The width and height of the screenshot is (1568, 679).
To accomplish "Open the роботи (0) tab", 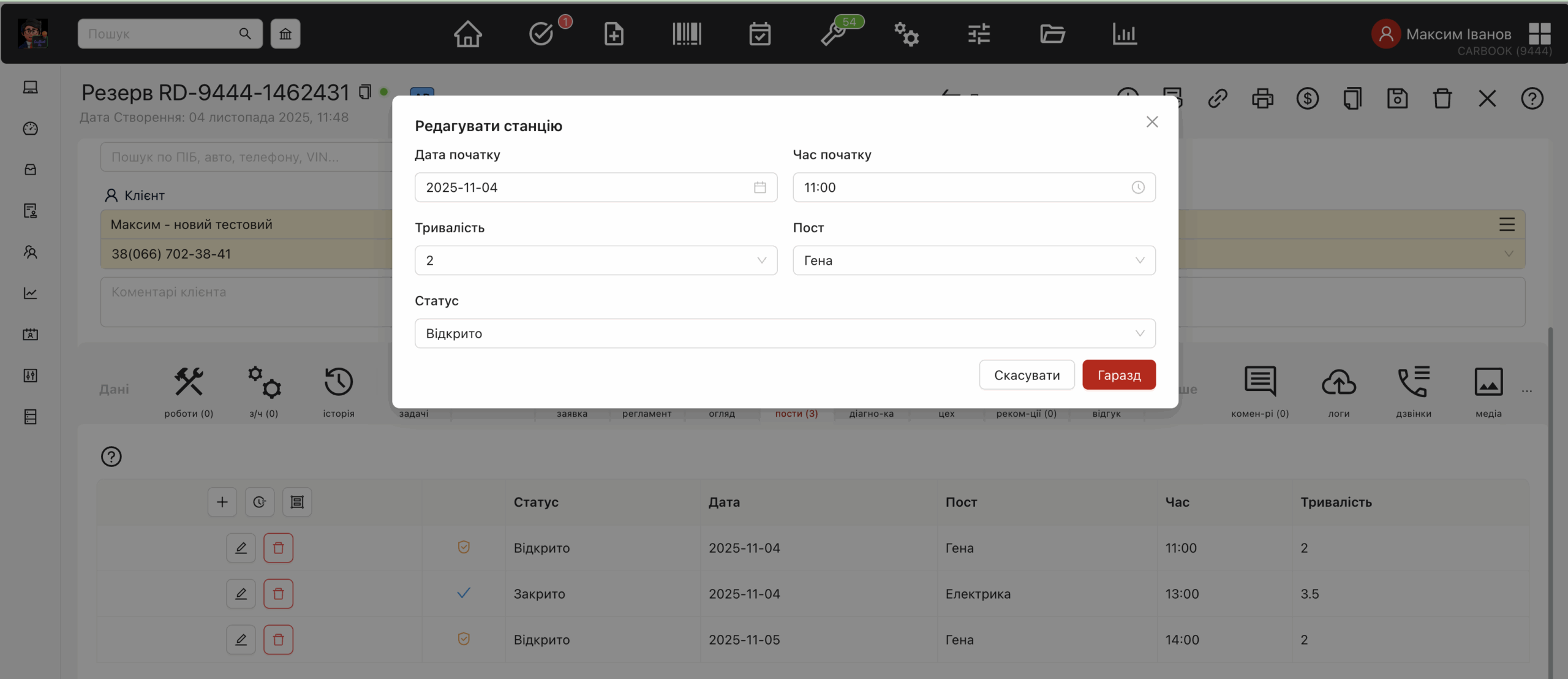I will 188,391.
